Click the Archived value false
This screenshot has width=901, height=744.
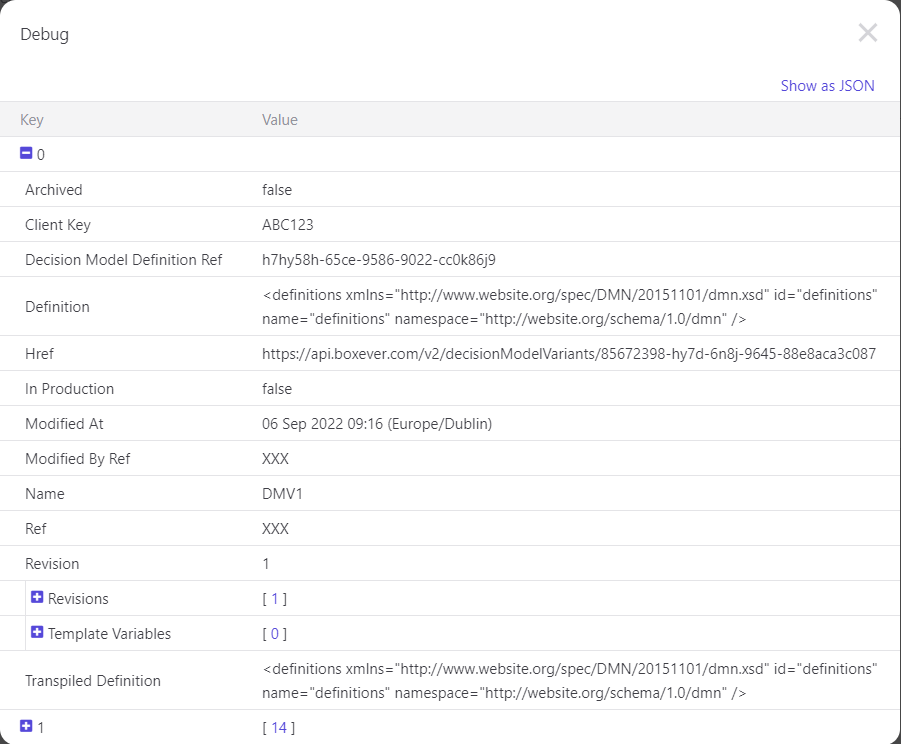pyautogui.click(x=277, y=190)
